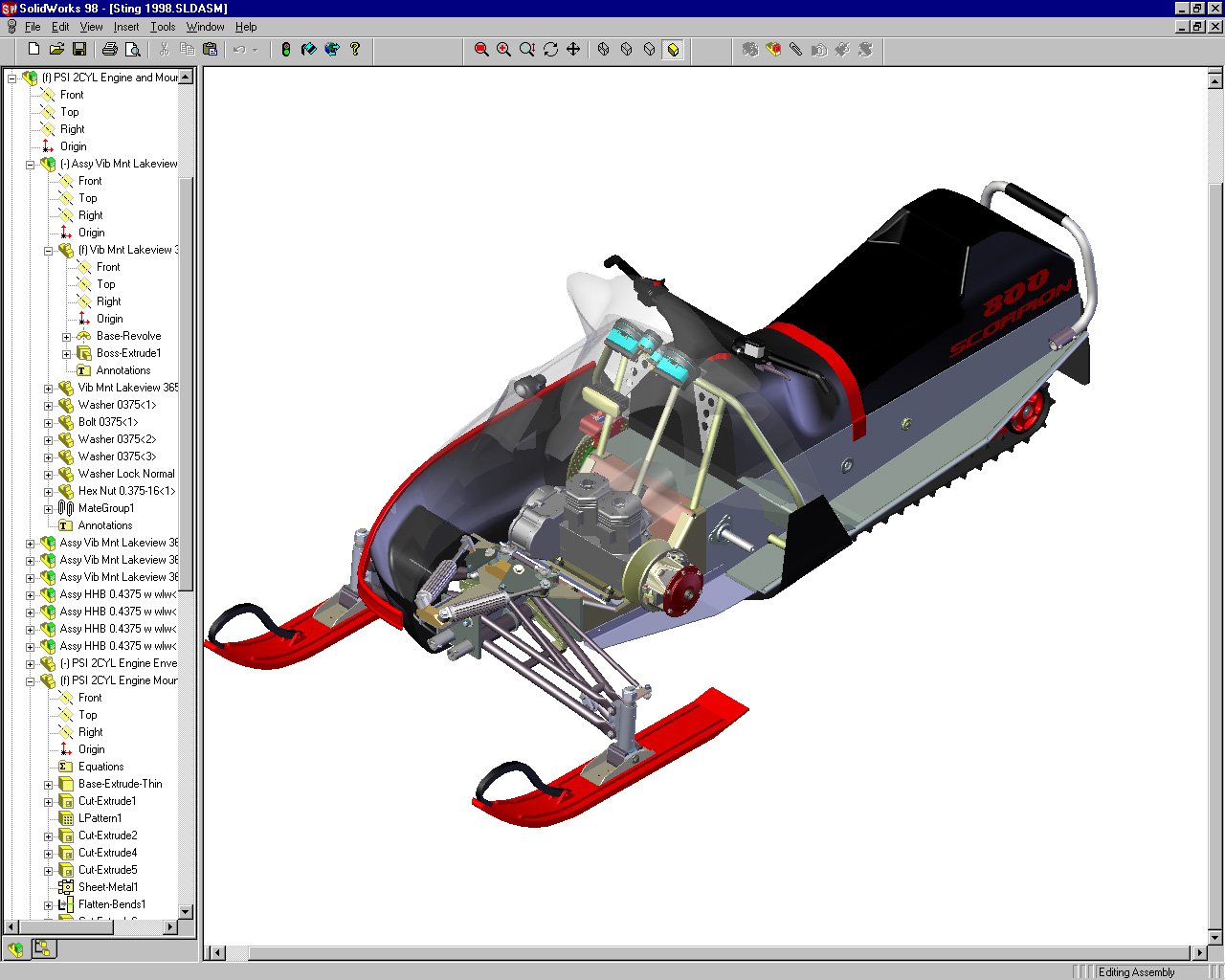Expand the Base-Revolve feature

66,337
